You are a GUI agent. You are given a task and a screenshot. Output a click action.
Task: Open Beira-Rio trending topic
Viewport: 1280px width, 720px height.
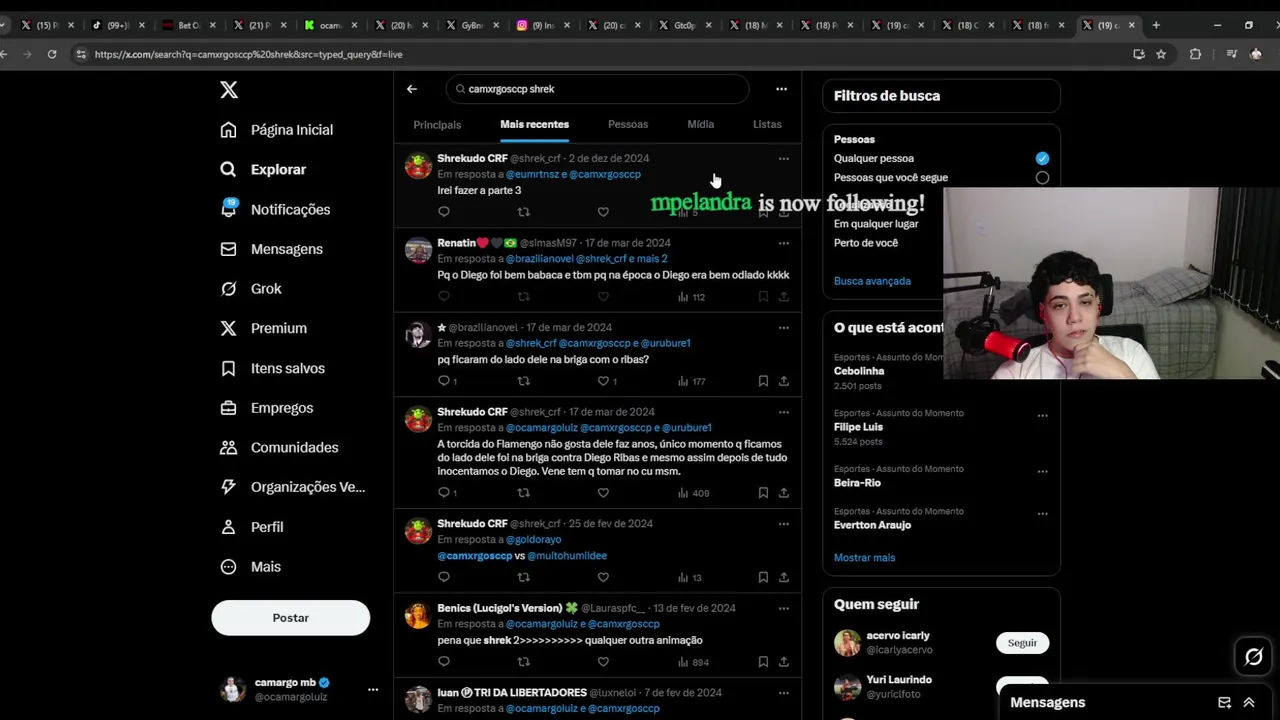[x=857, y=483]
